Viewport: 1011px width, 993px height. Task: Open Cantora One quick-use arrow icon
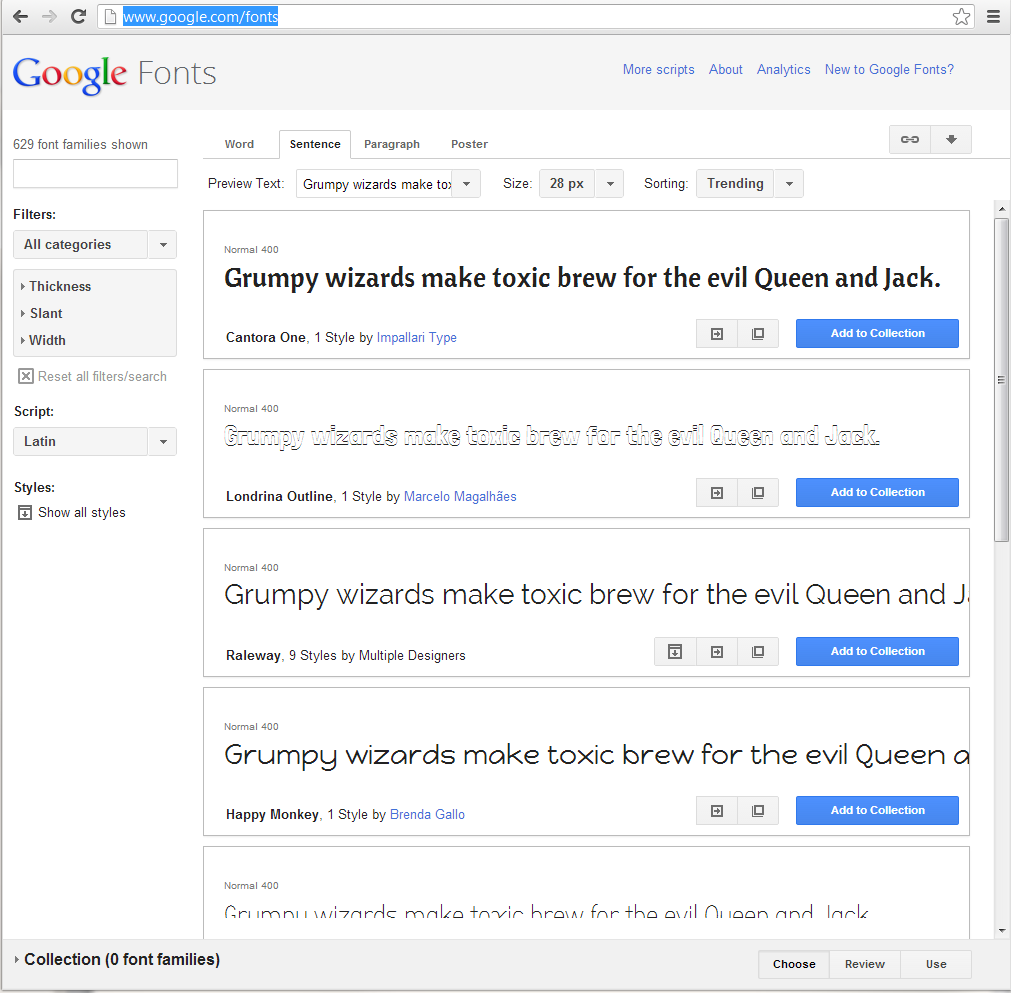716,333
